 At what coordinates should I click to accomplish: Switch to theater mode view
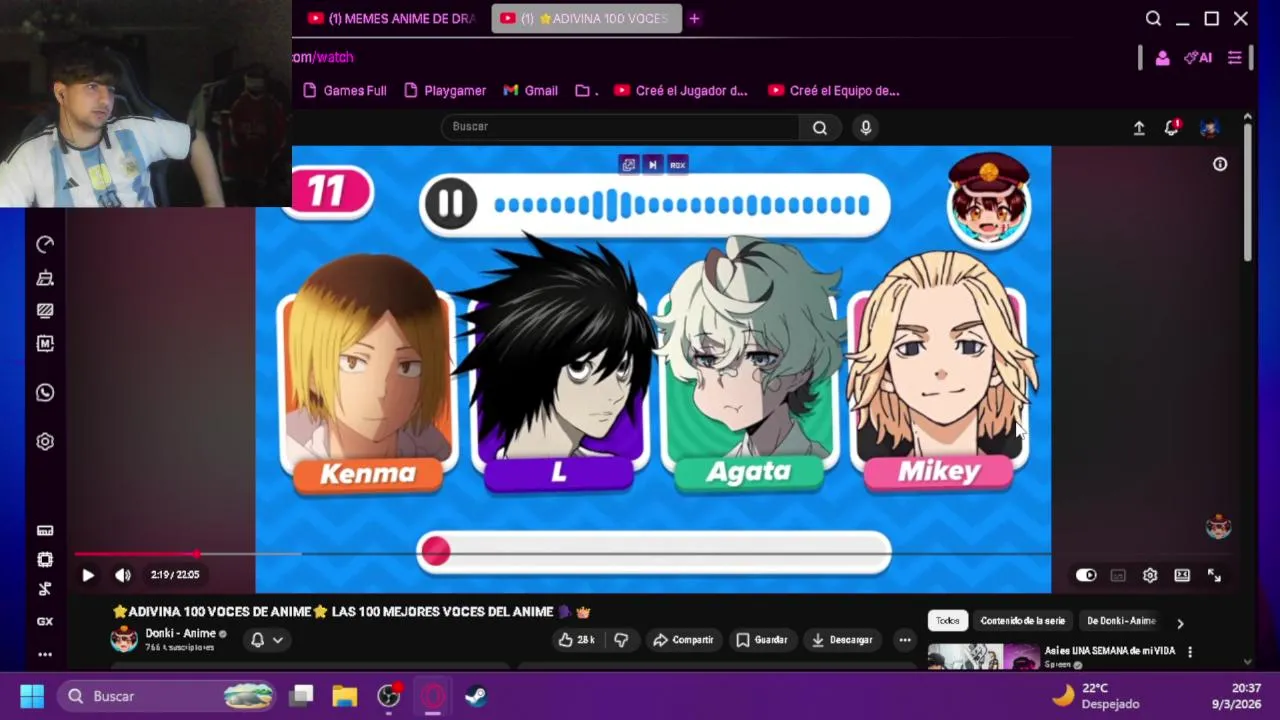pyautogui.click(x=1182, y=575)
